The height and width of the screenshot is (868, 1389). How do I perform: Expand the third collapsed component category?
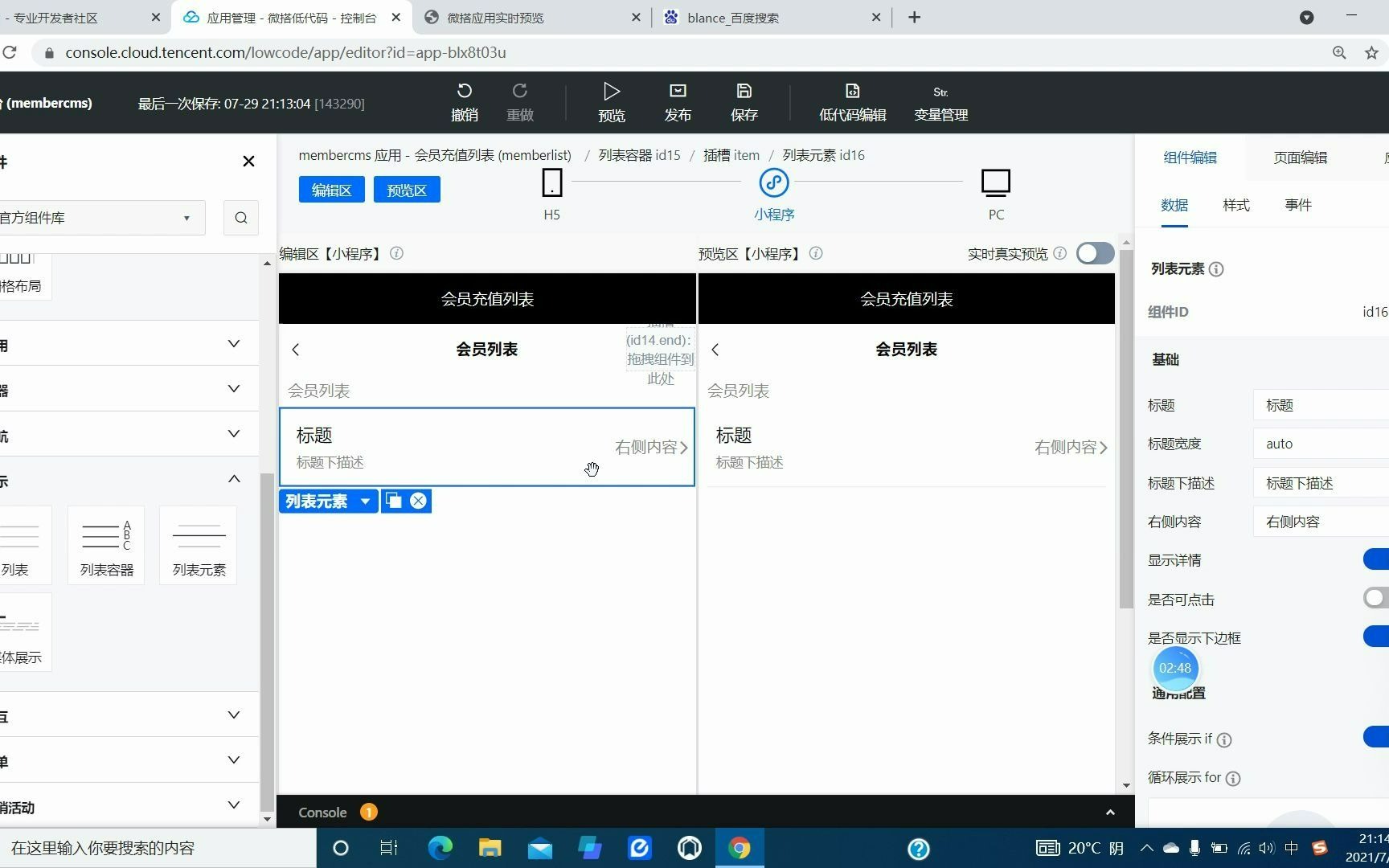[x=234, y=434]
